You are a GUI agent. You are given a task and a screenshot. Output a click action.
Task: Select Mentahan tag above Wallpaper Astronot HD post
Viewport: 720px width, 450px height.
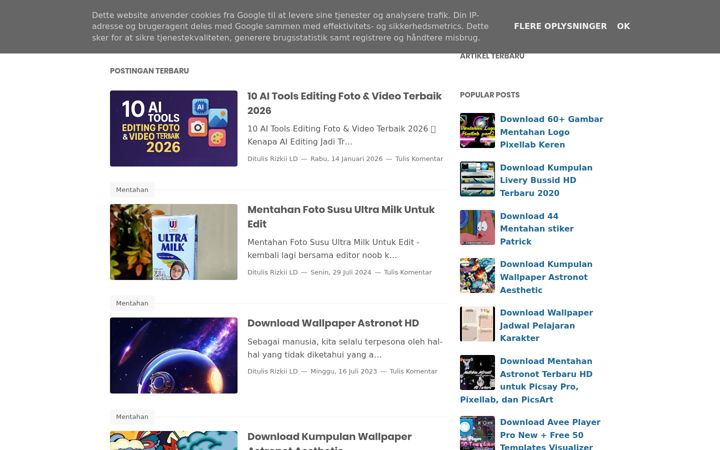click(x=132, y=303)
